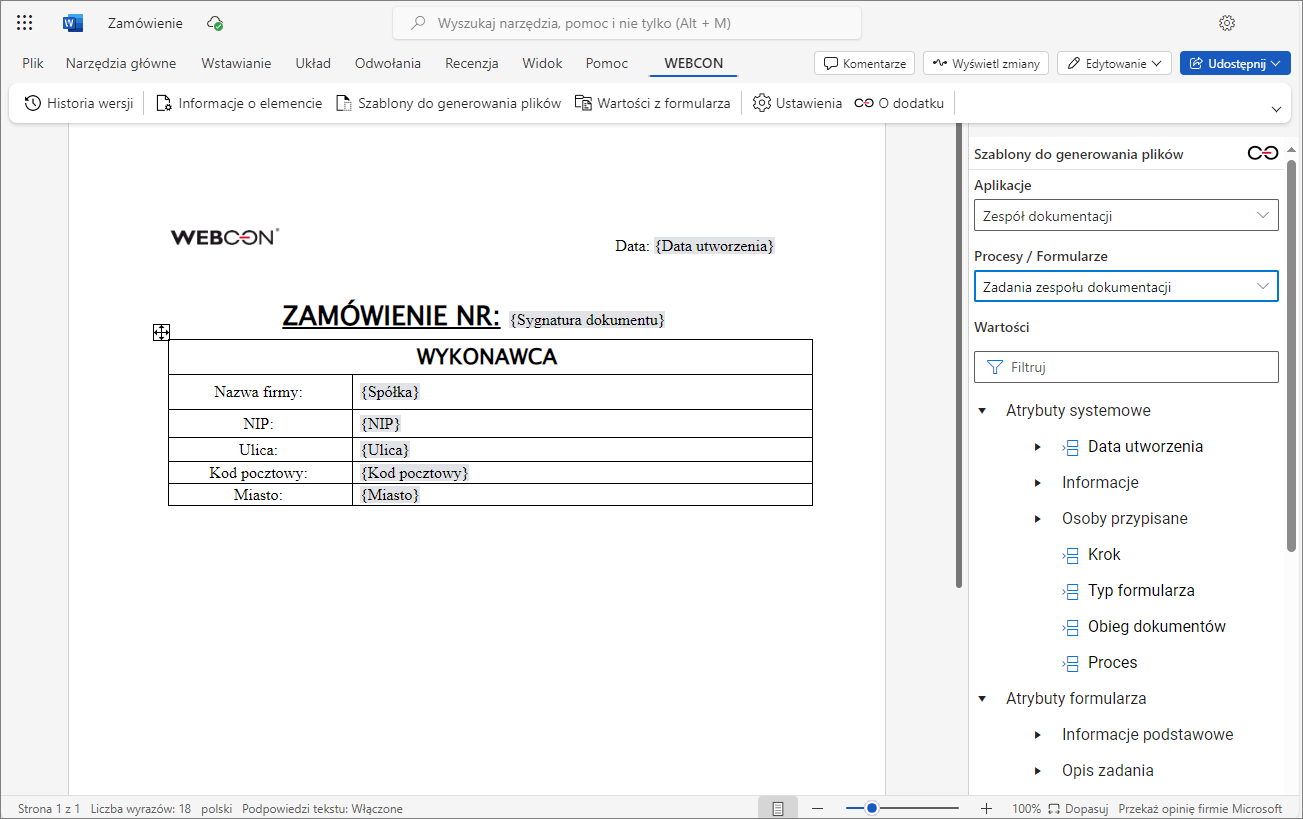Open the Aplikacje dropdown
This screenshot has height=819, width=1303.
[x=1126, y=216]
